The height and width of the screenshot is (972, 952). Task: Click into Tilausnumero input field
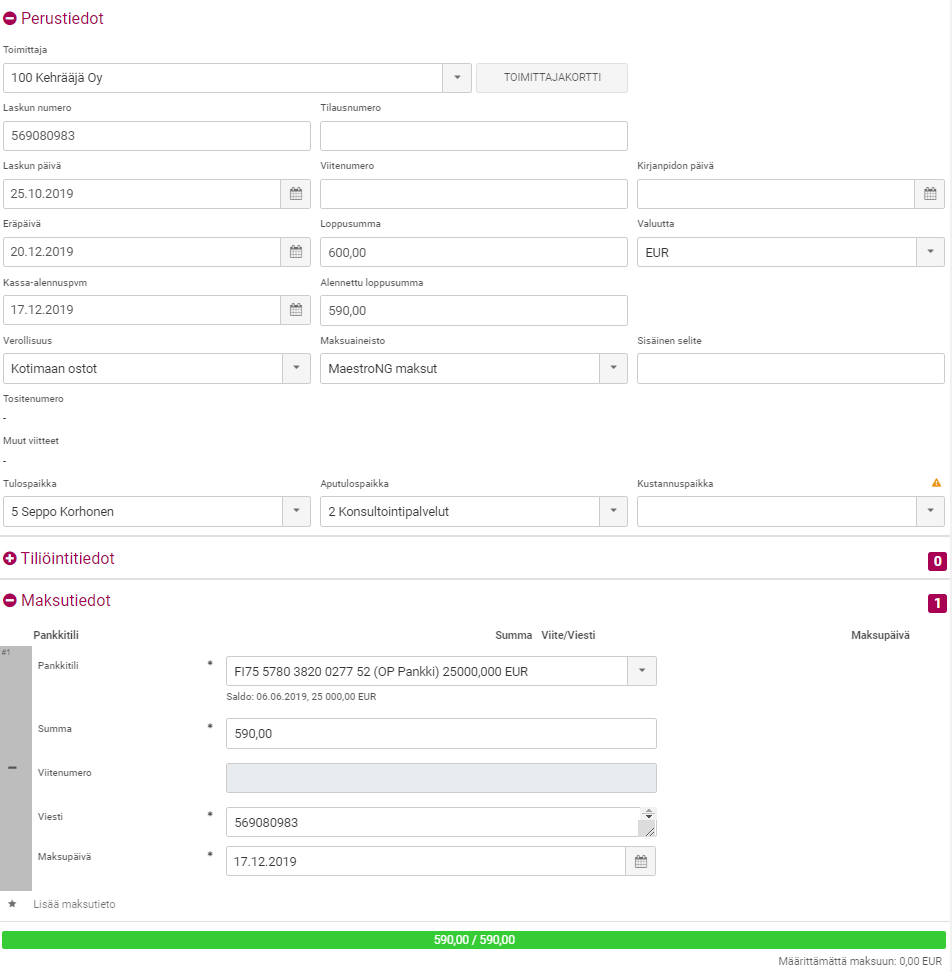[x=473, y=136]
